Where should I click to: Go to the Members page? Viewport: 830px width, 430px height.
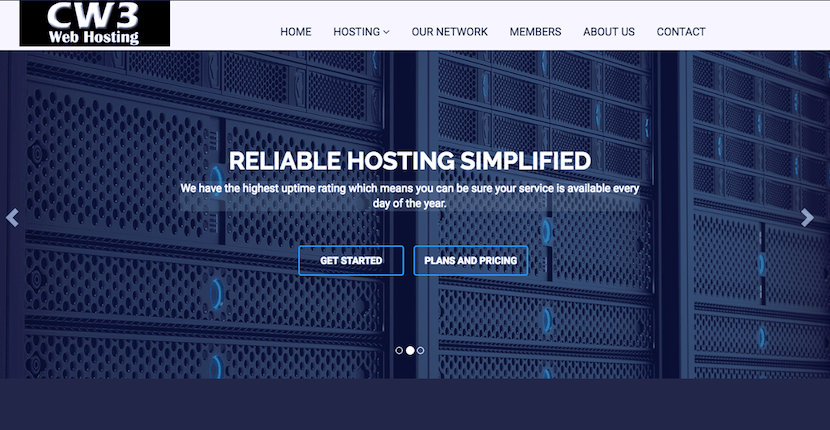[x=535, y=32]
